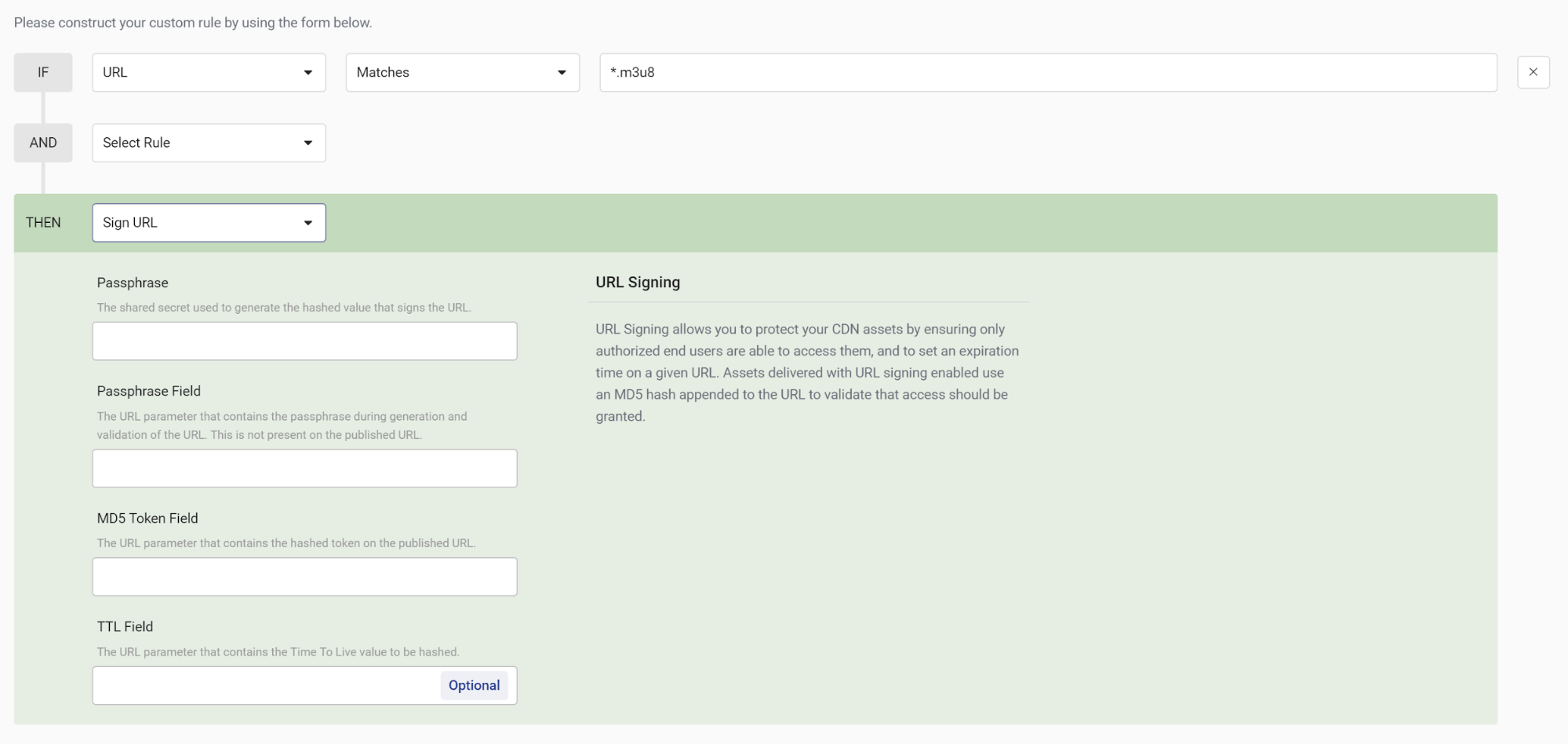The image size is (1568, 744).
Task: Edit the *.m3u8 match value field
Action: (x=1048, y=72)
